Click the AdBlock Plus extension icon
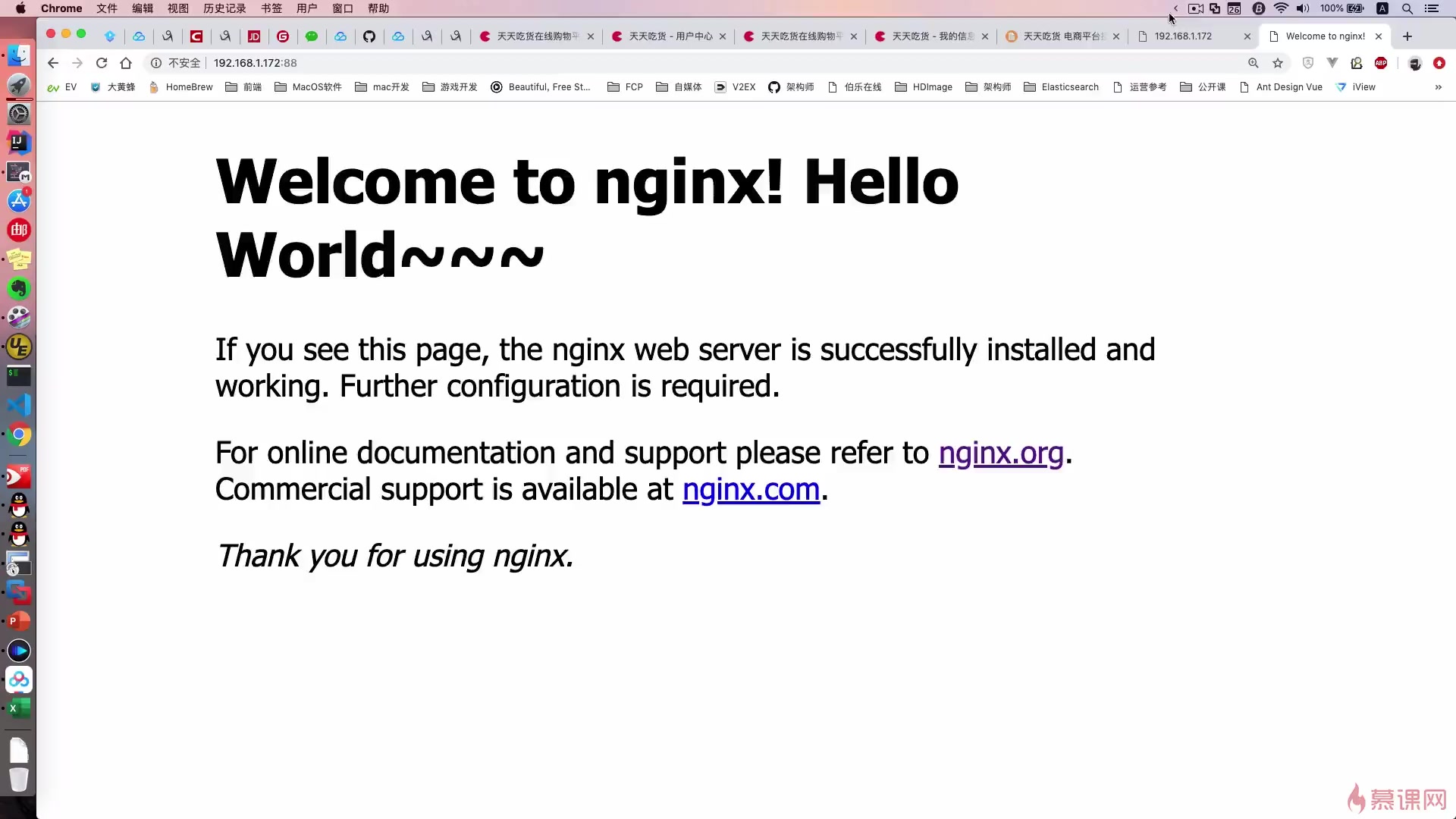1456x819 pixels. coord(1381,63)
